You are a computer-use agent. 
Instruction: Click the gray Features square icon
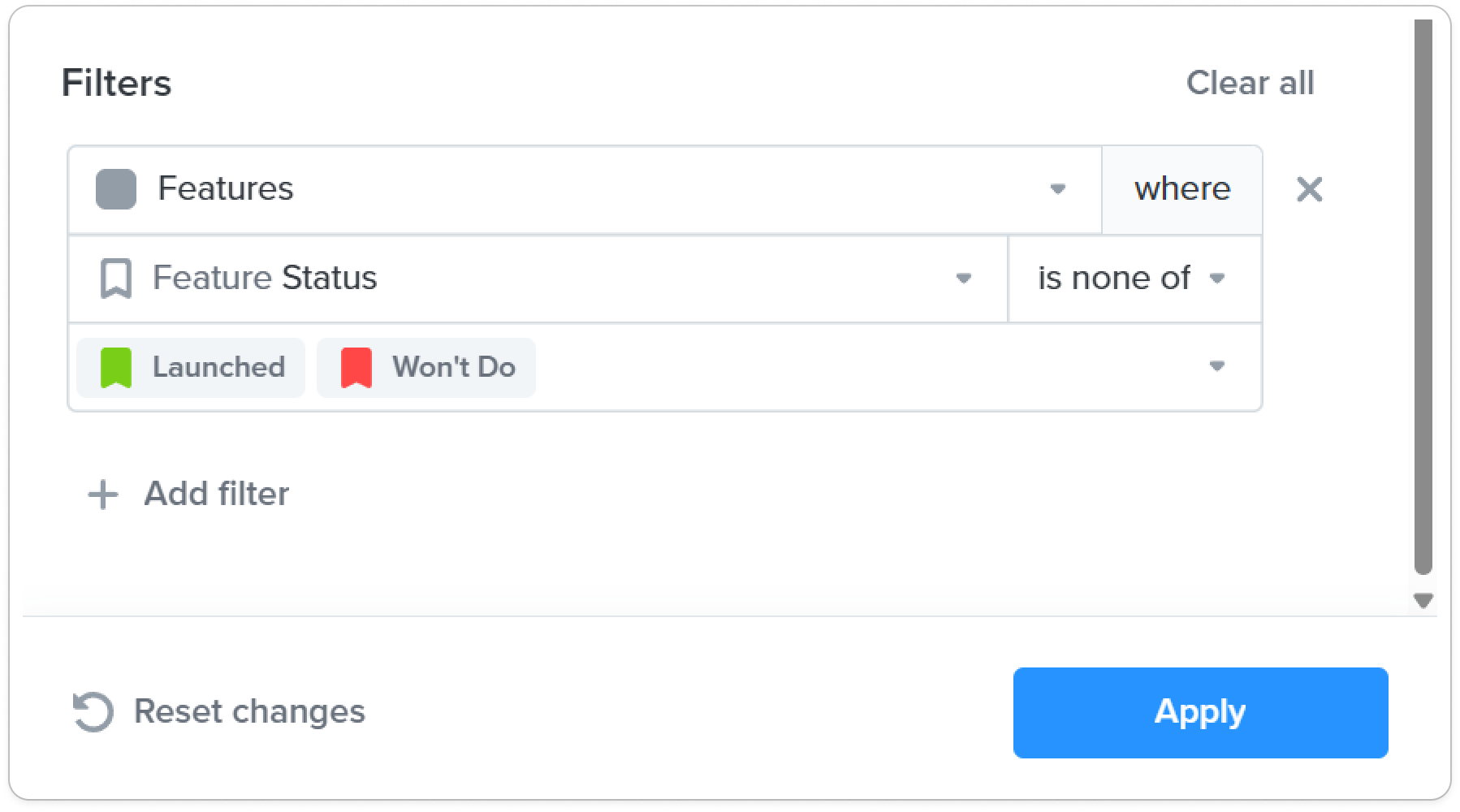coord(115,189)
